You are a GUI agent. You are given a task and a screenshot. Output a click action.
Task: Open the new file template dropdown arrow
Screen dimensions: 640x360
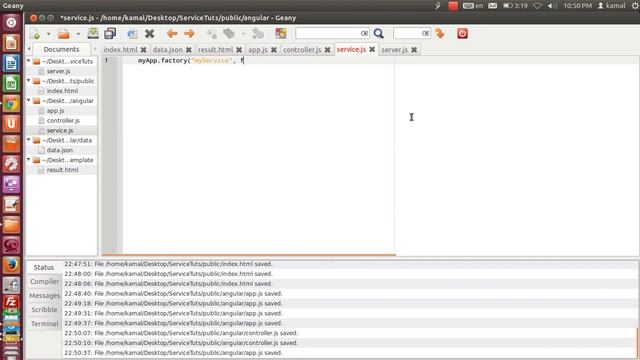pos(48,34)
